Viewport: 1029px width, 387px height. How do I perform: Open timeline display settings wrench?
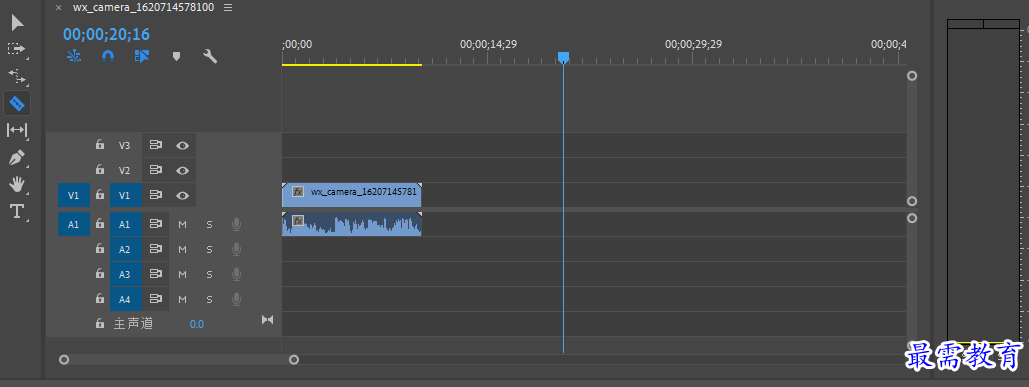(x=210, y=56)
